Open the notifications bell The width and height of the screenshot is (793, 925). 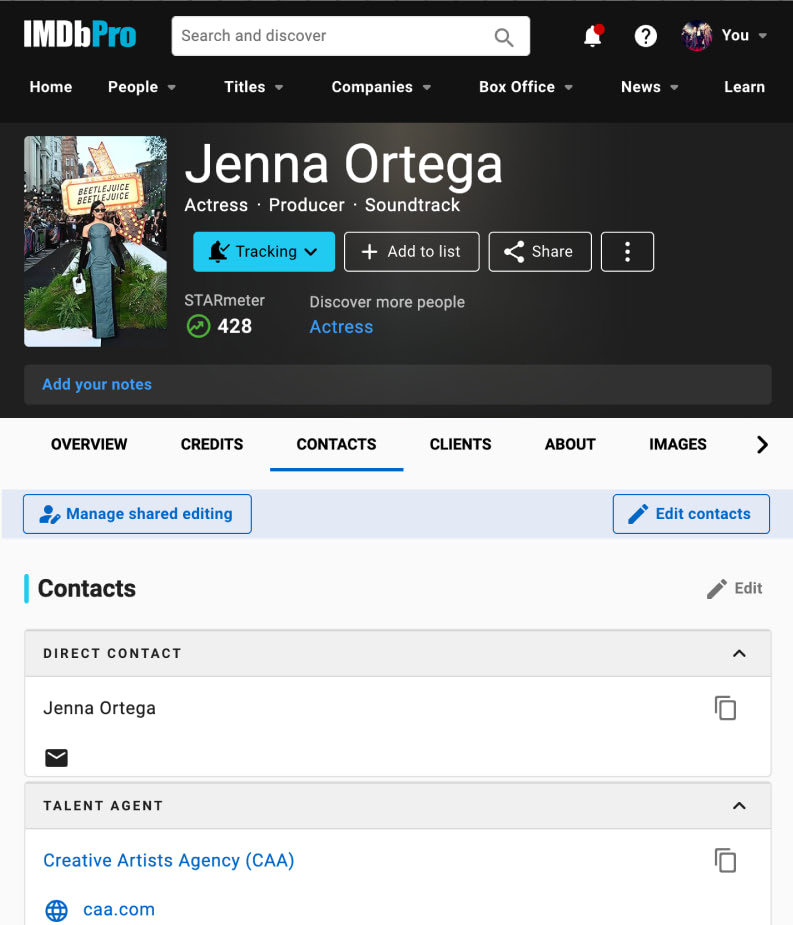pyautogui.click(x=592, y=36)
